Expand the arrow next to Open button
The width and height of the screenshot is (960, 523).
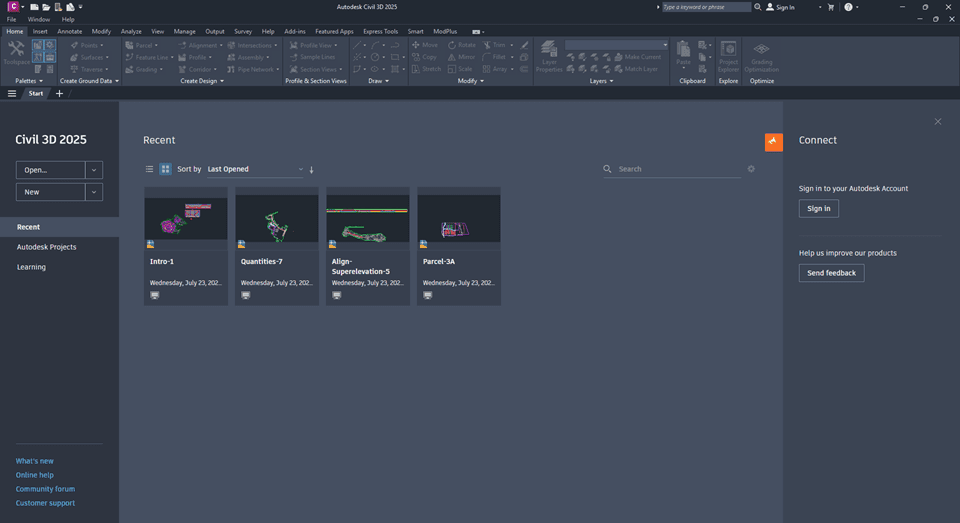[x=94, y=170]
